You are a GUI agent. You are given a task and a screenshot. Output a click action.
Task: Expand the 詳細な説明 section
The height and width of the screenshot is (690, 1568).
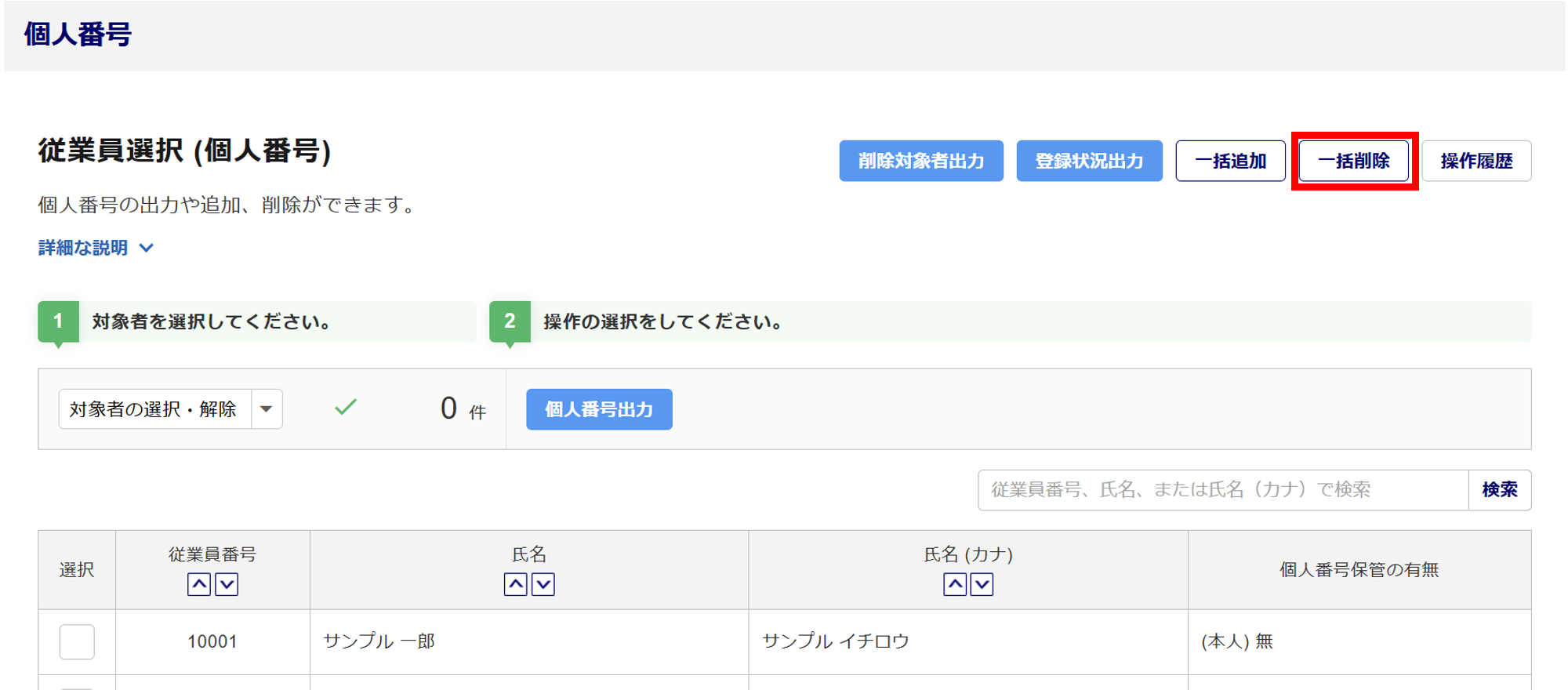96,248
